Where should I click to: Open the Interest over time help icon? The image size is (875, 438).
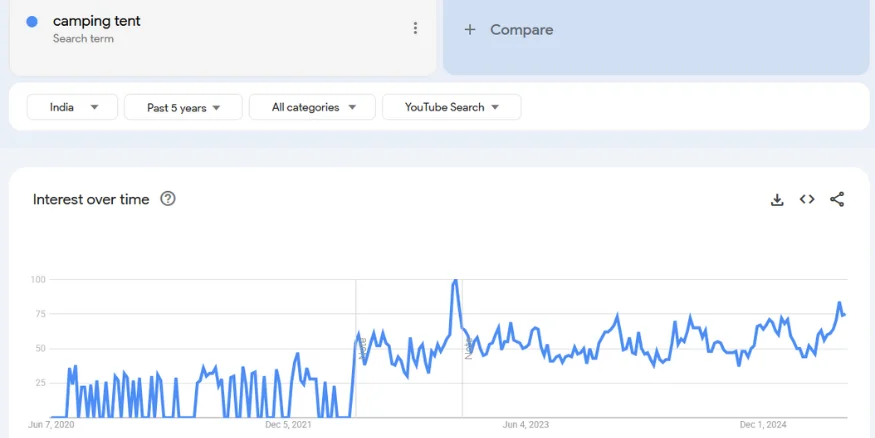coord(168,199)
